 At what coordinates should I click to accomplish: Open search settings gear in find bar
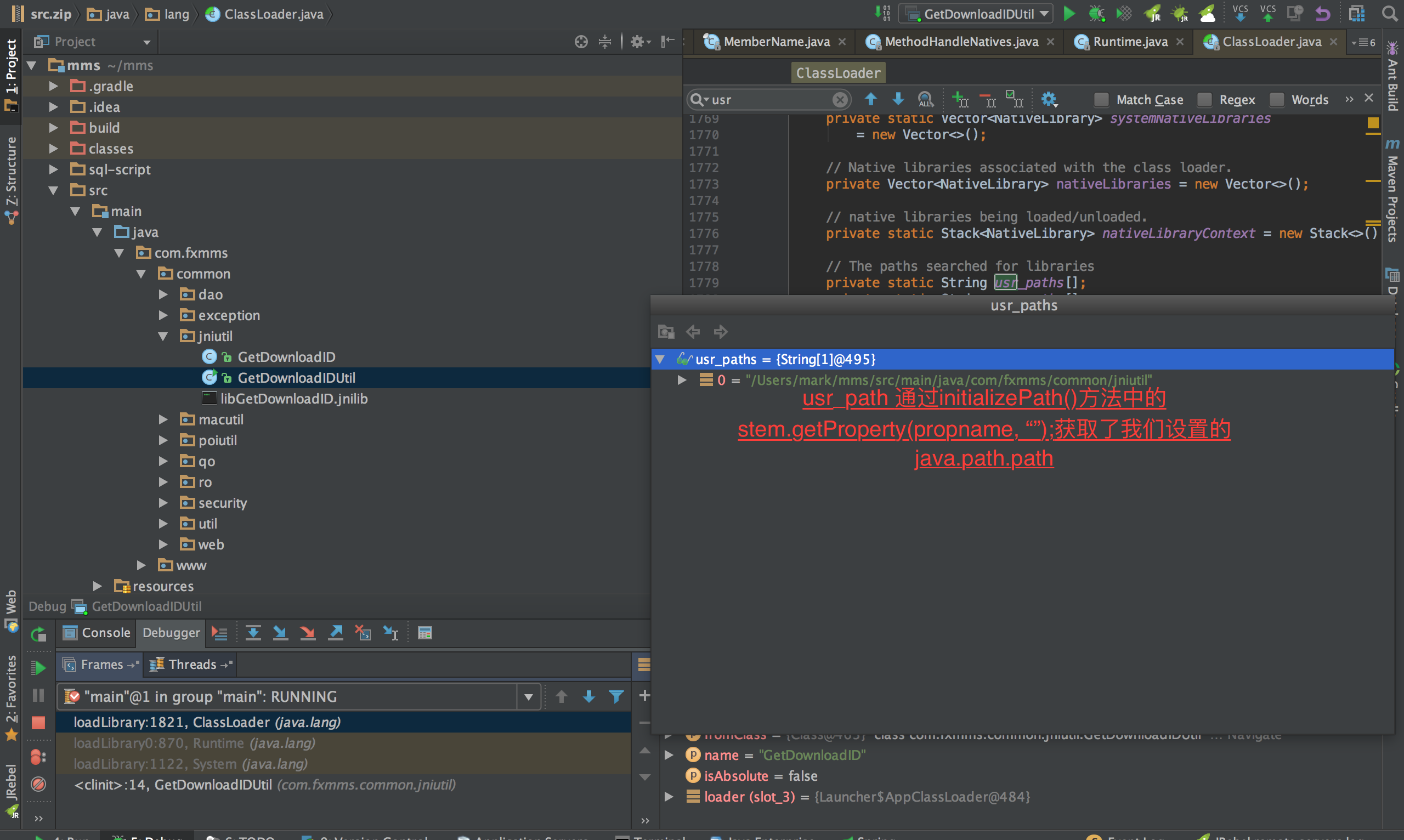pyautogui.click(x=1049, y=100)
